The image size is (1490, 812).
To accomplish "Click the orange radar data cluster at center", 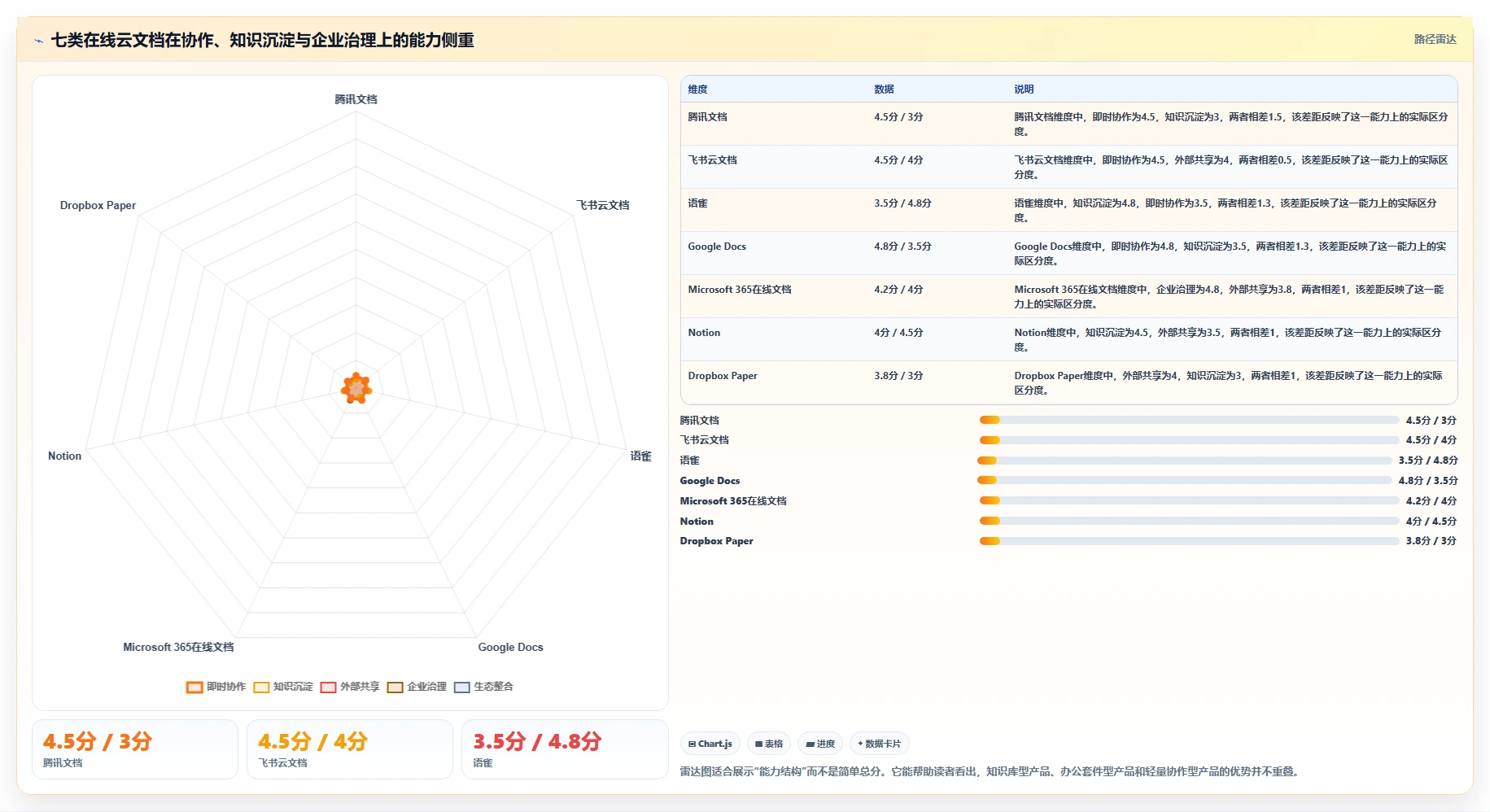I will (356, 388).
